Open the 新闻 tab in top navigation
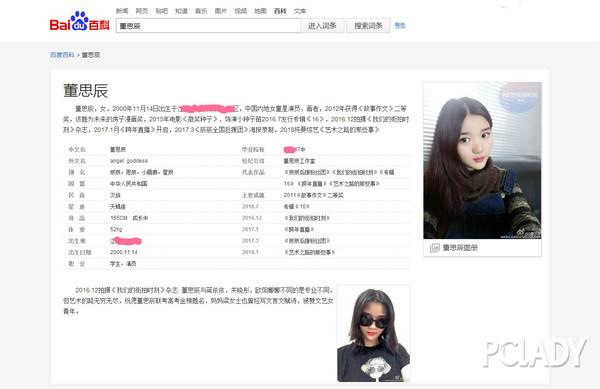This screenshot has height=389, width=600. coord(122,11)
